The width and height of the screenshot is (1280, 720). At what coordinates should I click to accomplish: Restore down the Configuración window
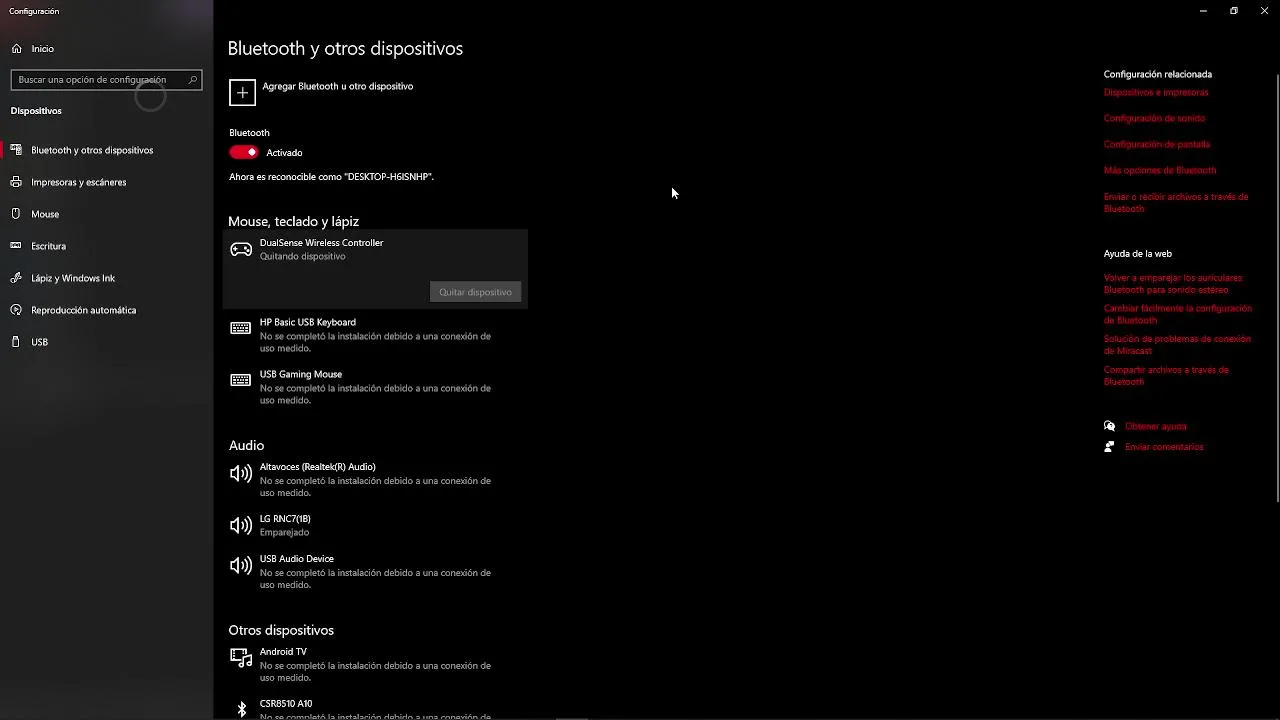click(x=1234, y=11)
